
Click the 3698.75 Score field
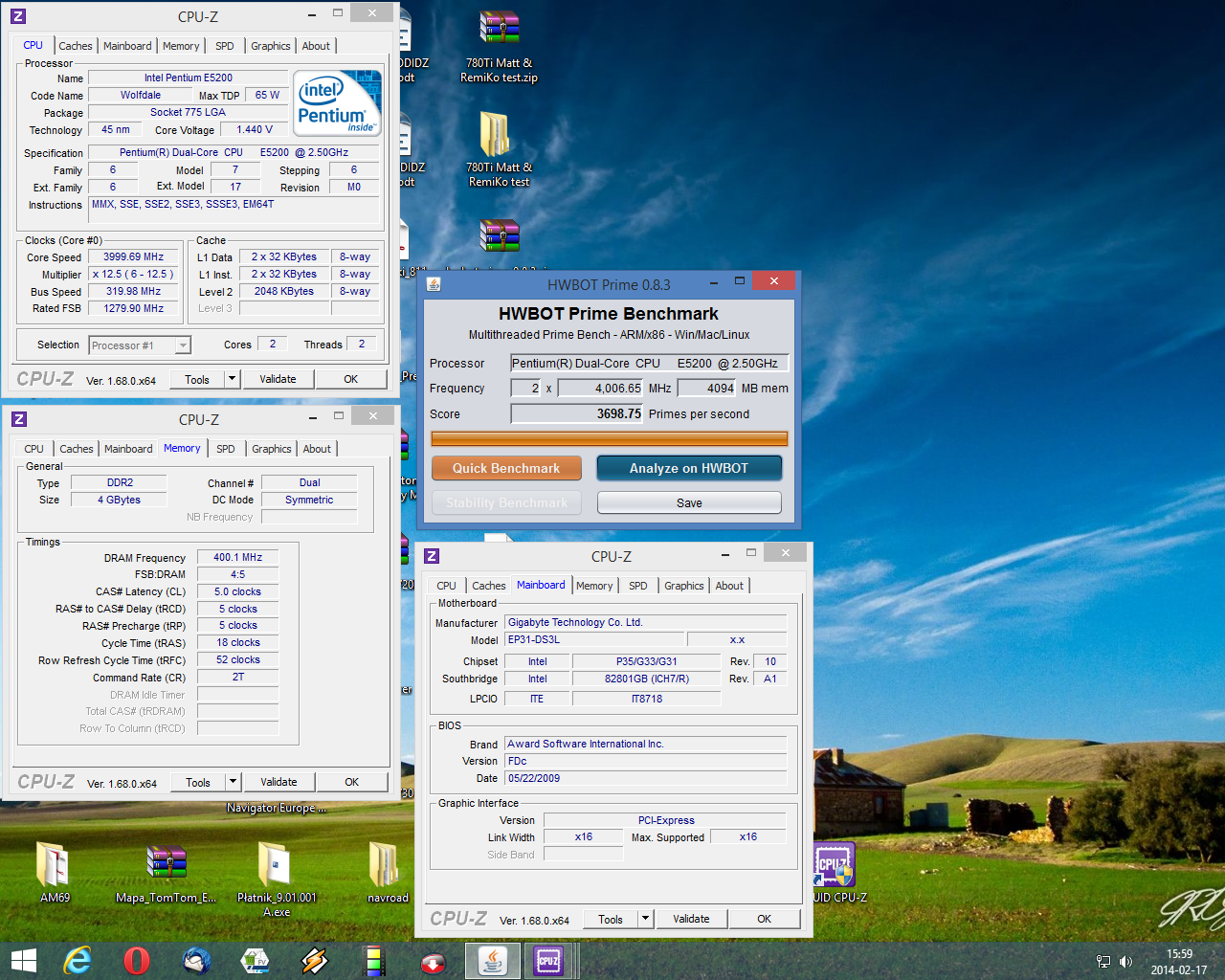point(577,413)
